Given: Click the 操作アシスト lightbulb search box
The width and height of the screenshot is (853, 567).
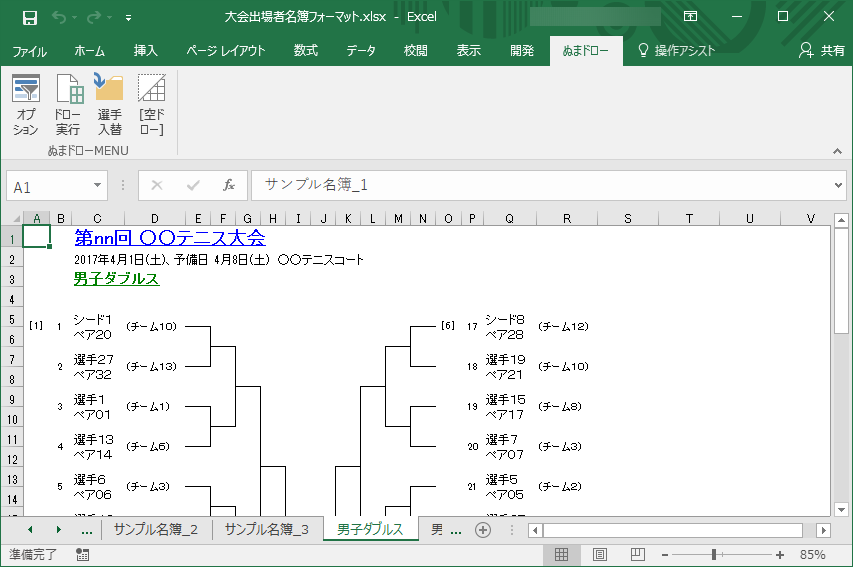Looking at the screenshot, I should pyautogui.click(x=676, y=51).
